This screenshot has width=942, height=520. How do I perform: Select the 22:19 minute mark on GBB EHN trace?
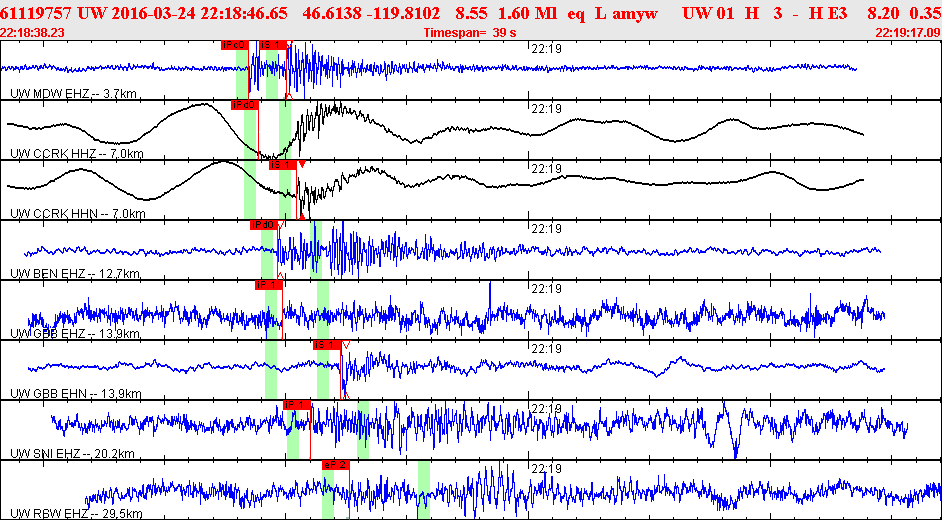[x=546, y=349]
